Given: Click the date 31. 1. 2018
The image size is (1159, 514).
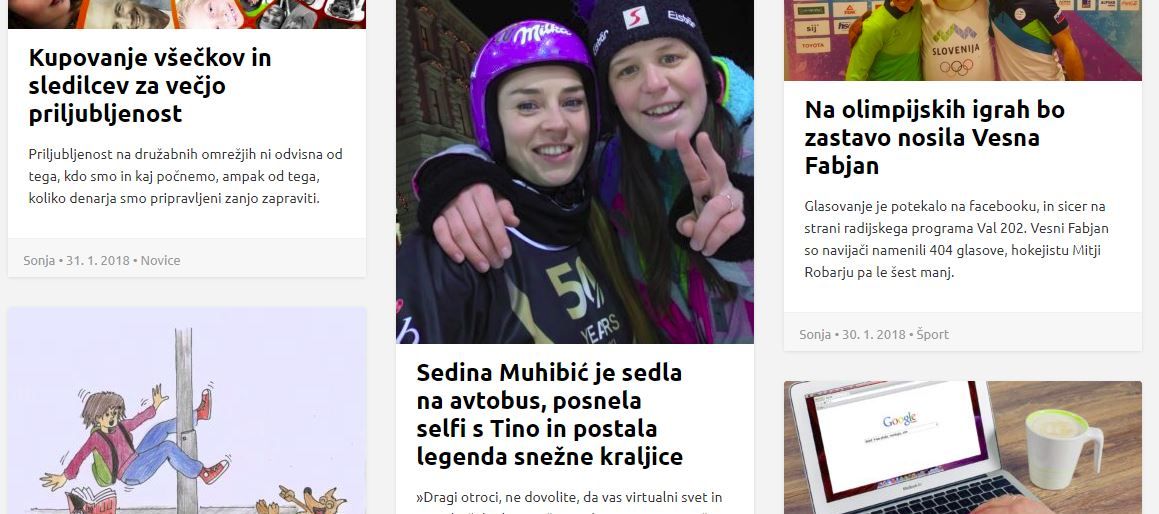Looking at the screenshot, I should tap(98, 260).
